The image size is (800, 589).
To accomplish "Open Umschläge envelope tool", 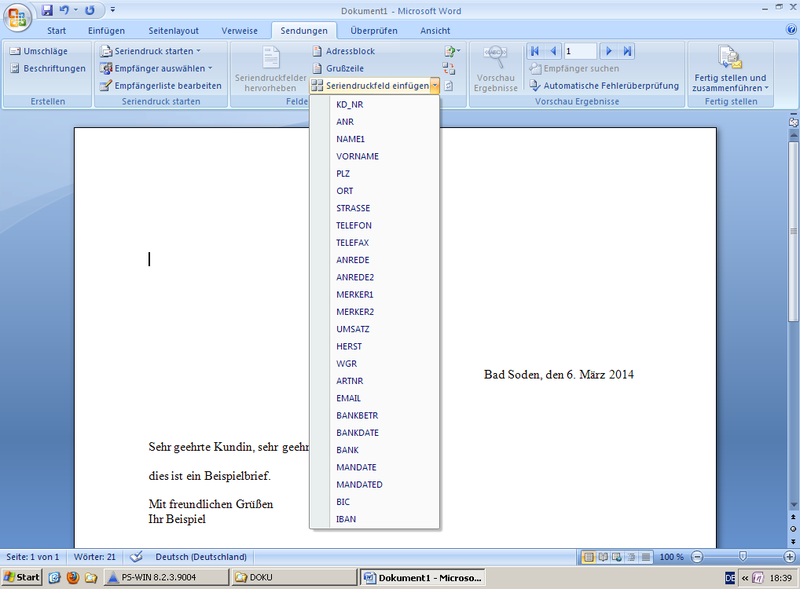I will point(39,51).
